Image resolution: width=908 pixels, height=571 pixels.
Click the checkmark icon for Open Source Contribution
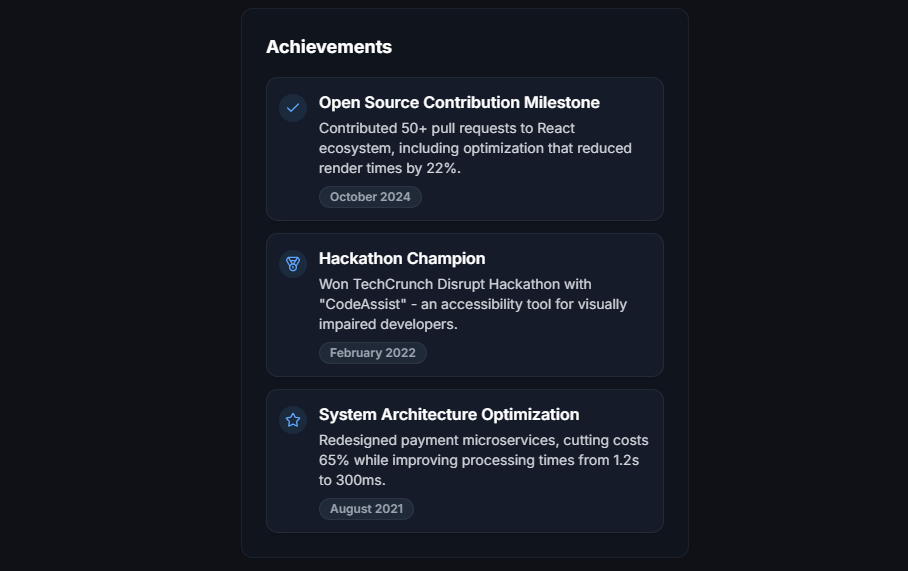coord(293,108)
